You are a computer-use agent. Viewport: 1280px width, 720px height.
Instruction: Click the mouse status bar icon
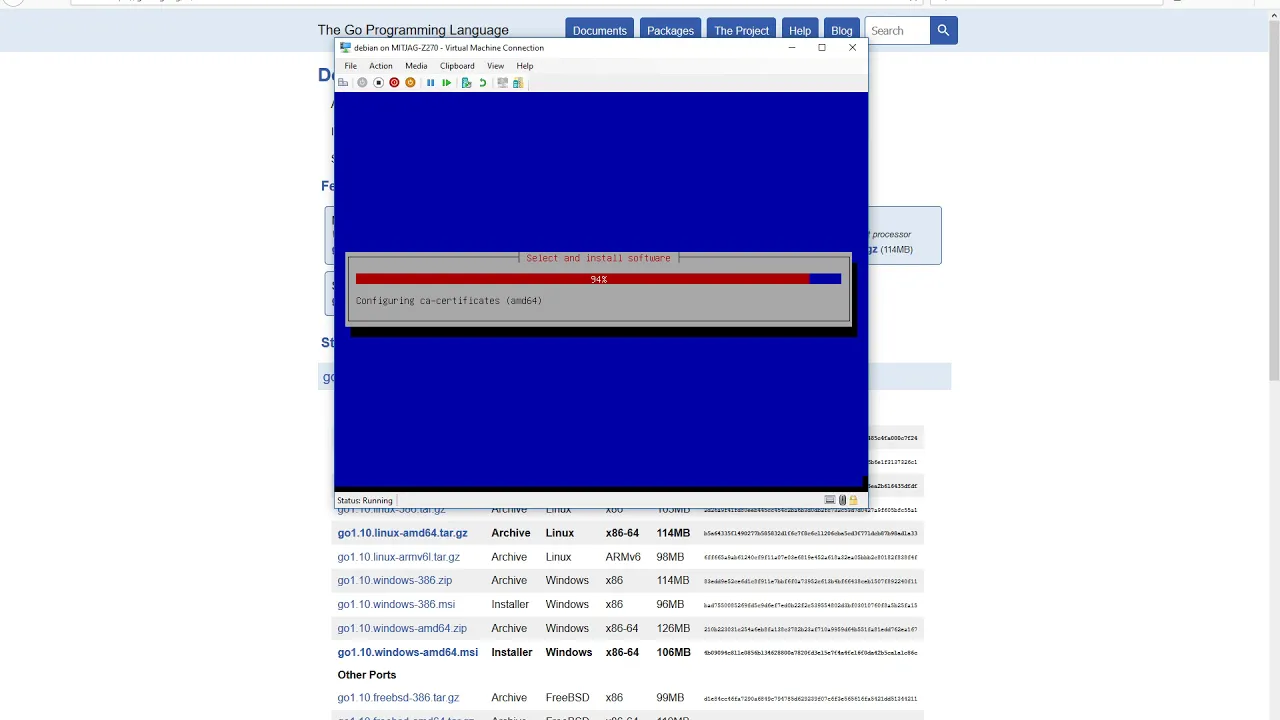pyautogui.click(x=842, y=500)
